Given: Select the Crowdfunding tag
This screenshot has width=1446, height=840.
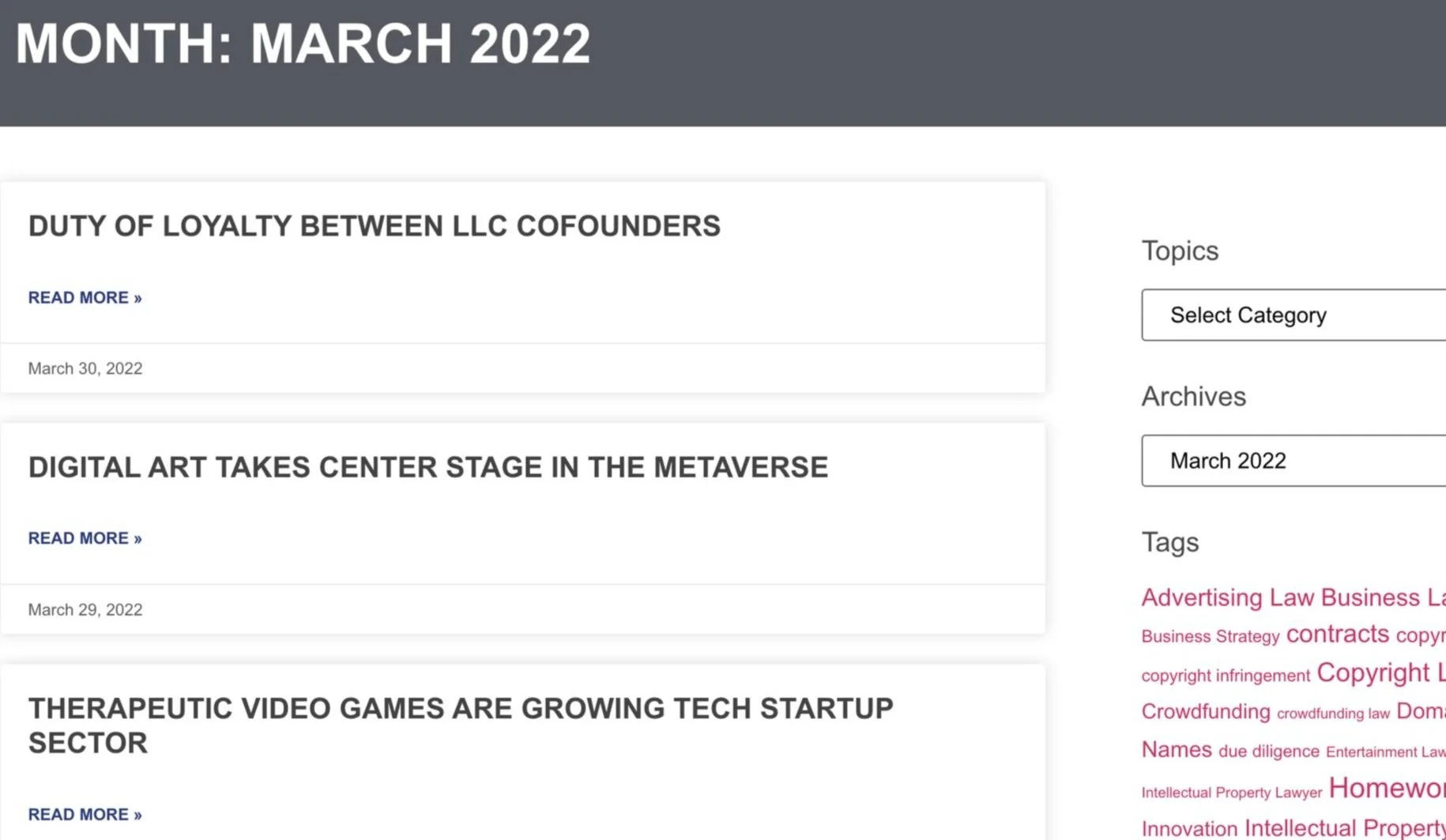Looking at the screenshot, I should tap(1205, 711).
